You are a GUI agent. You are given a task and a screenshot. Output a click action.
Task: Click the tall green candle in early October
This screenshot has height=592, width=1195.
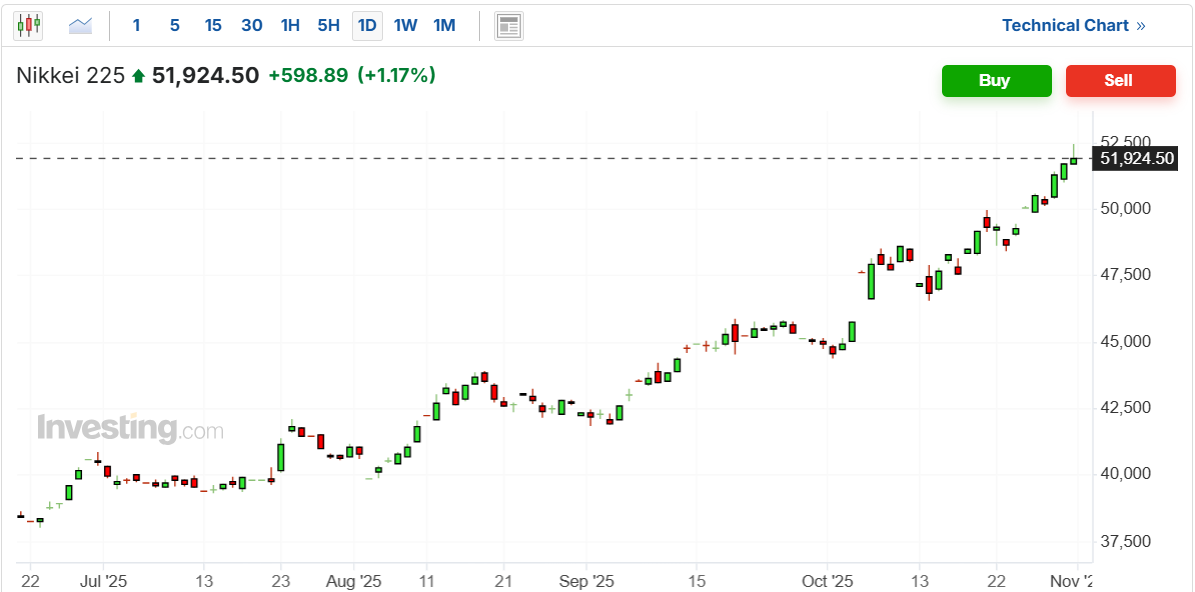coord(871,281)
